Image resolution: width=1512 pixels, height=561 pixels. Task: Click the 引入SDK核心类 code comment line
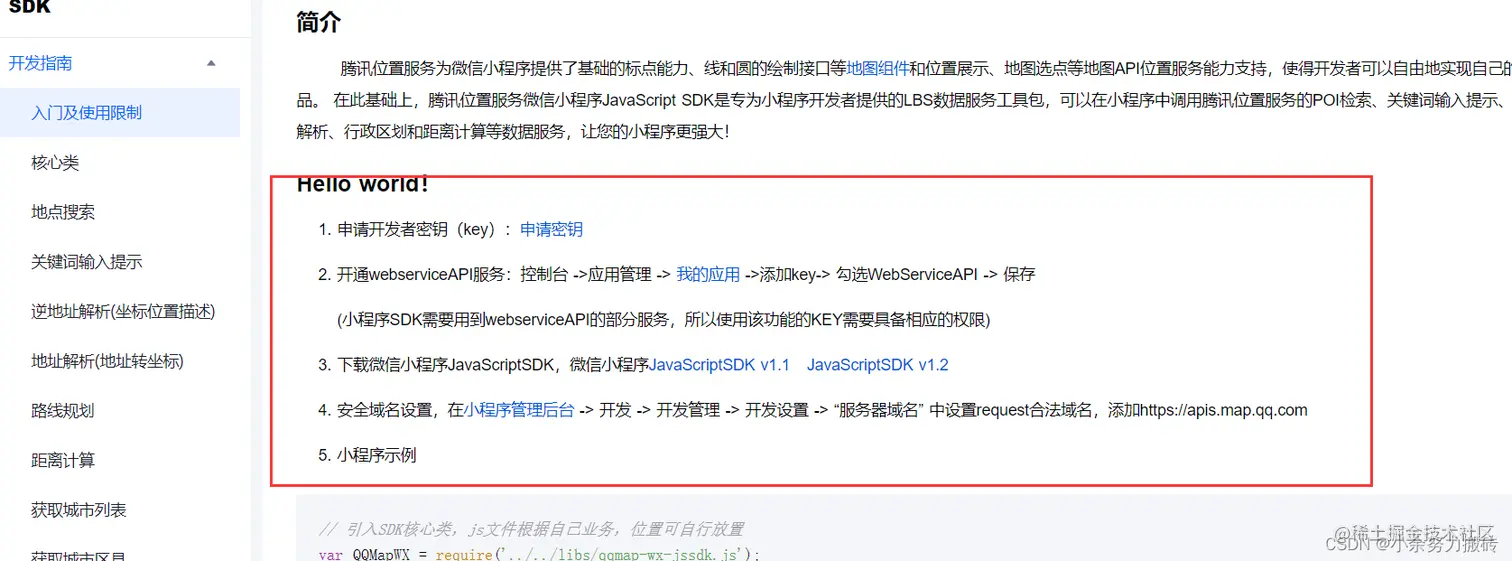pyautogui.click(x=531, y=529)
